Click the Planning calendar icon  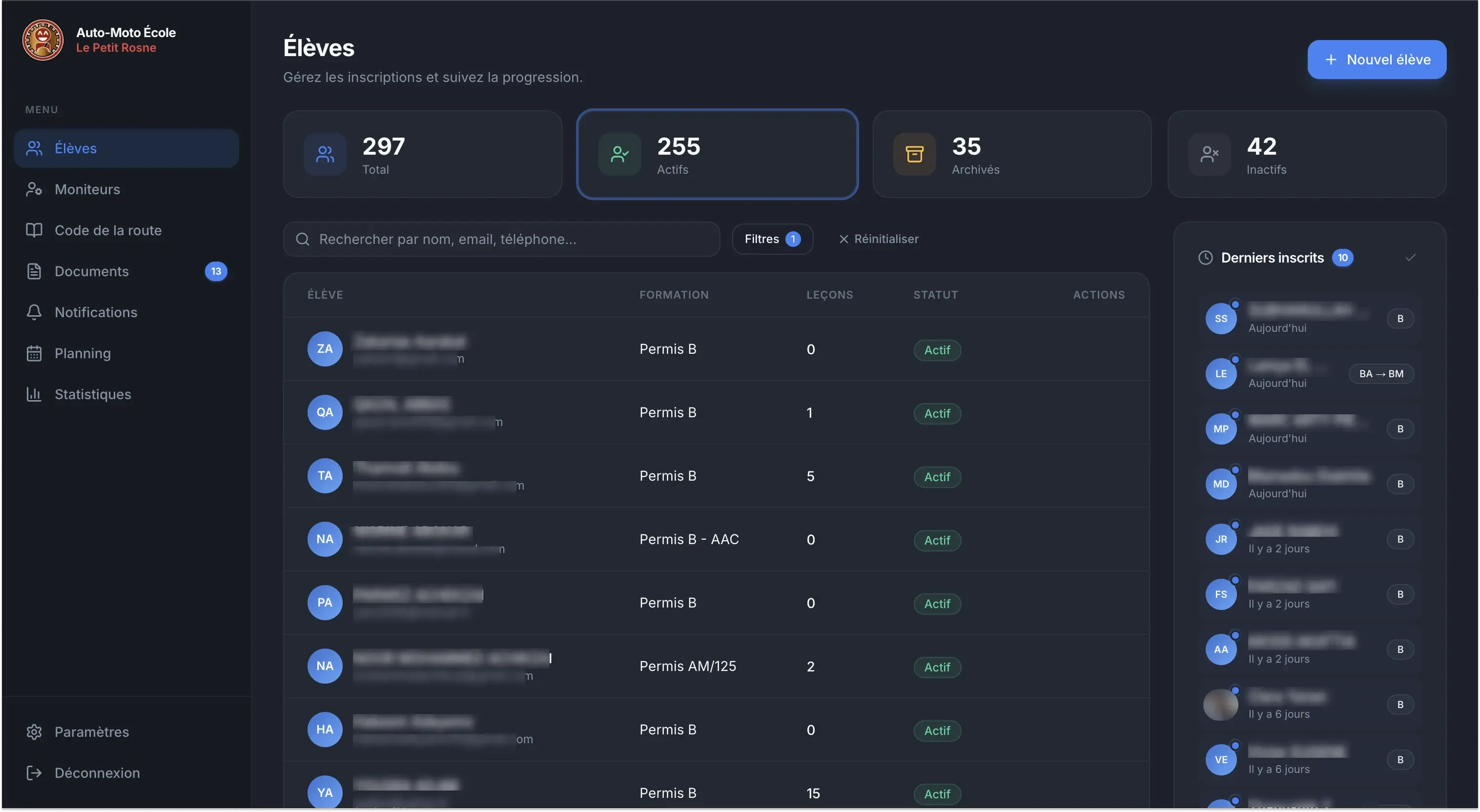(34, 353)
